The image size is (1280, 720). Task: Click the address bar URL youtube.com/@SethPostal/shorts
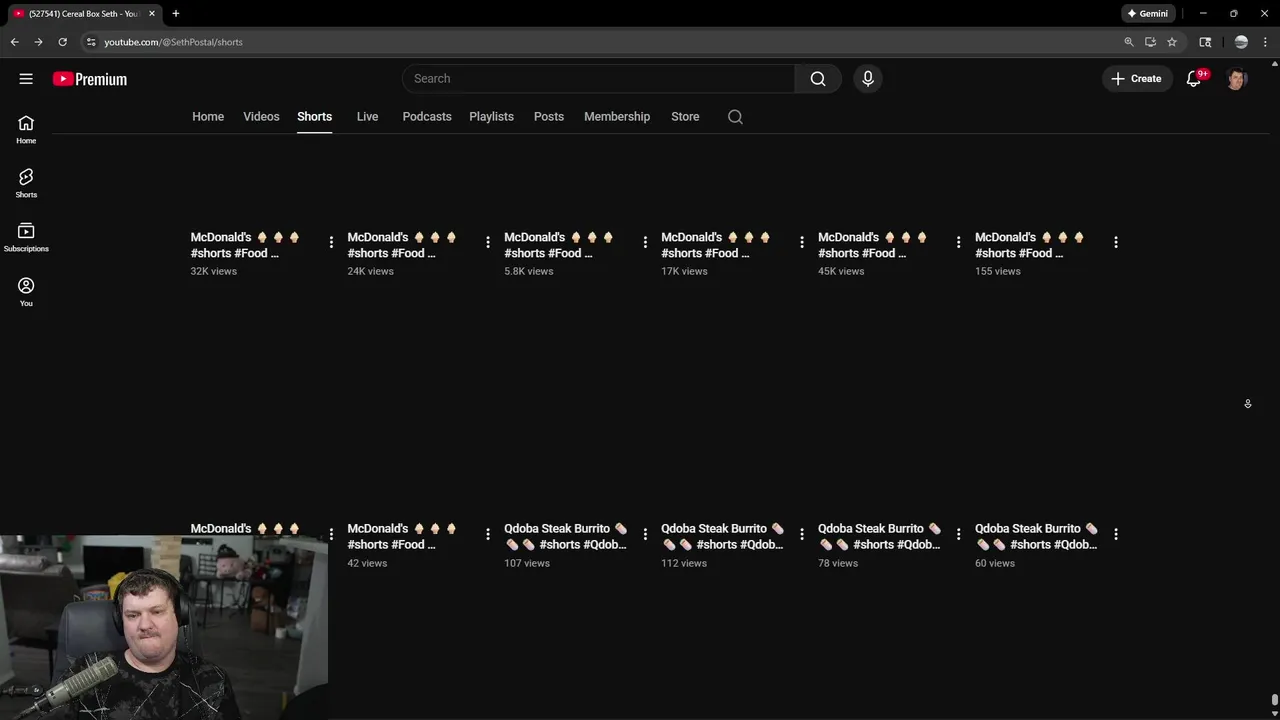174,42
